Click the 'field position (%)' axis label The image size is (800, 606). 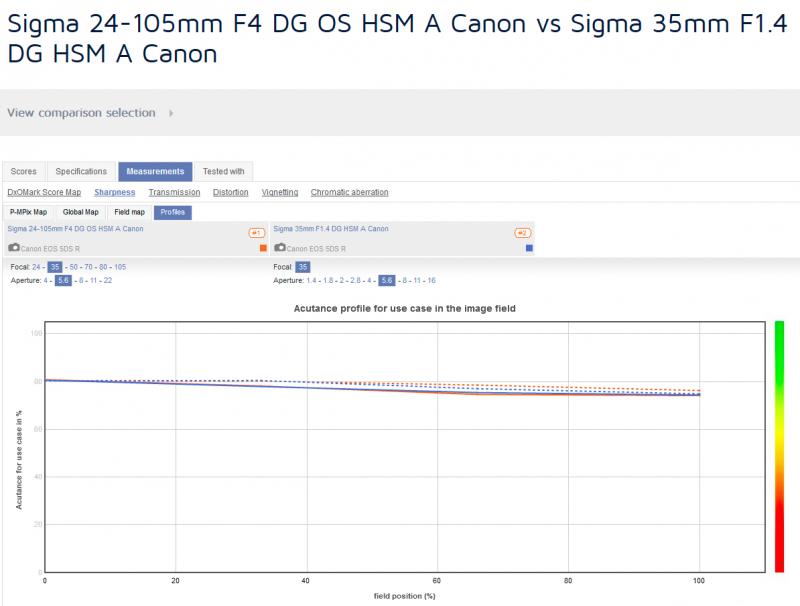405,596
